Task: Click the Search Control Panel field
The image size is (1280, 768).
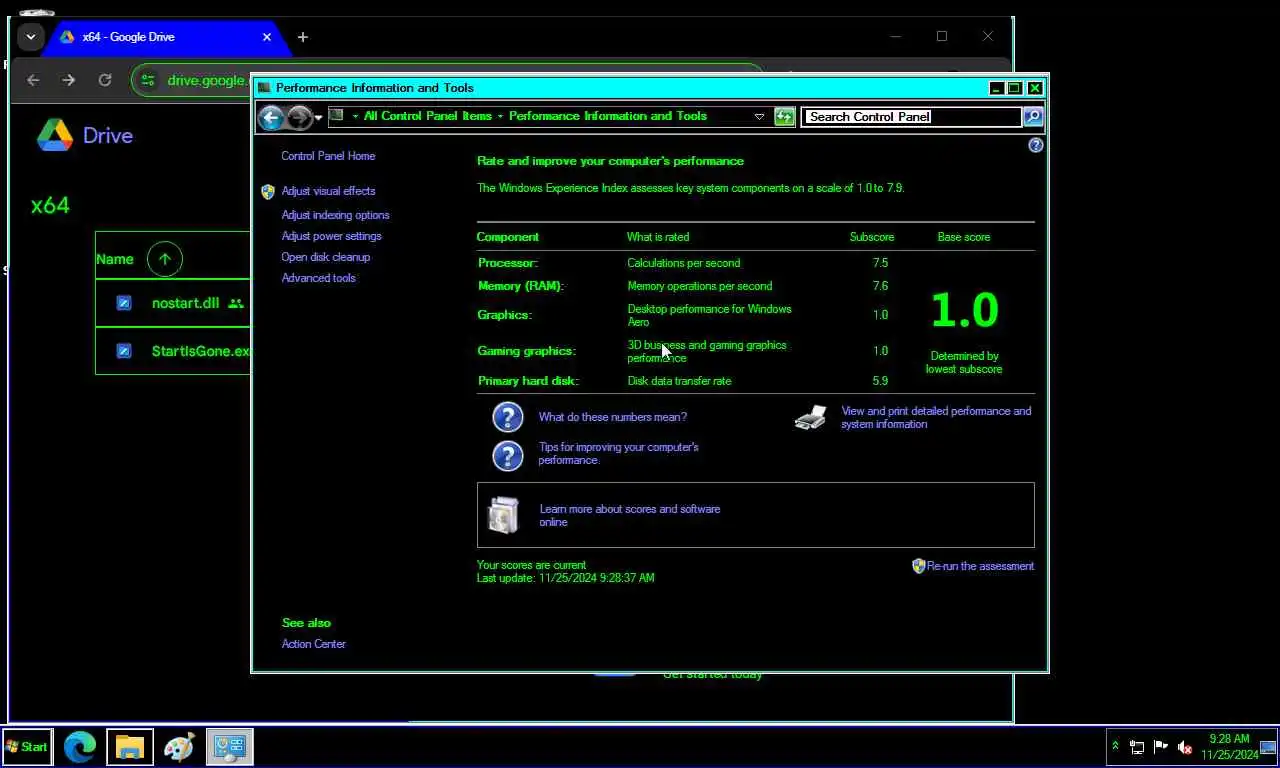Action: pyautogui.click(x=912, y=116)
